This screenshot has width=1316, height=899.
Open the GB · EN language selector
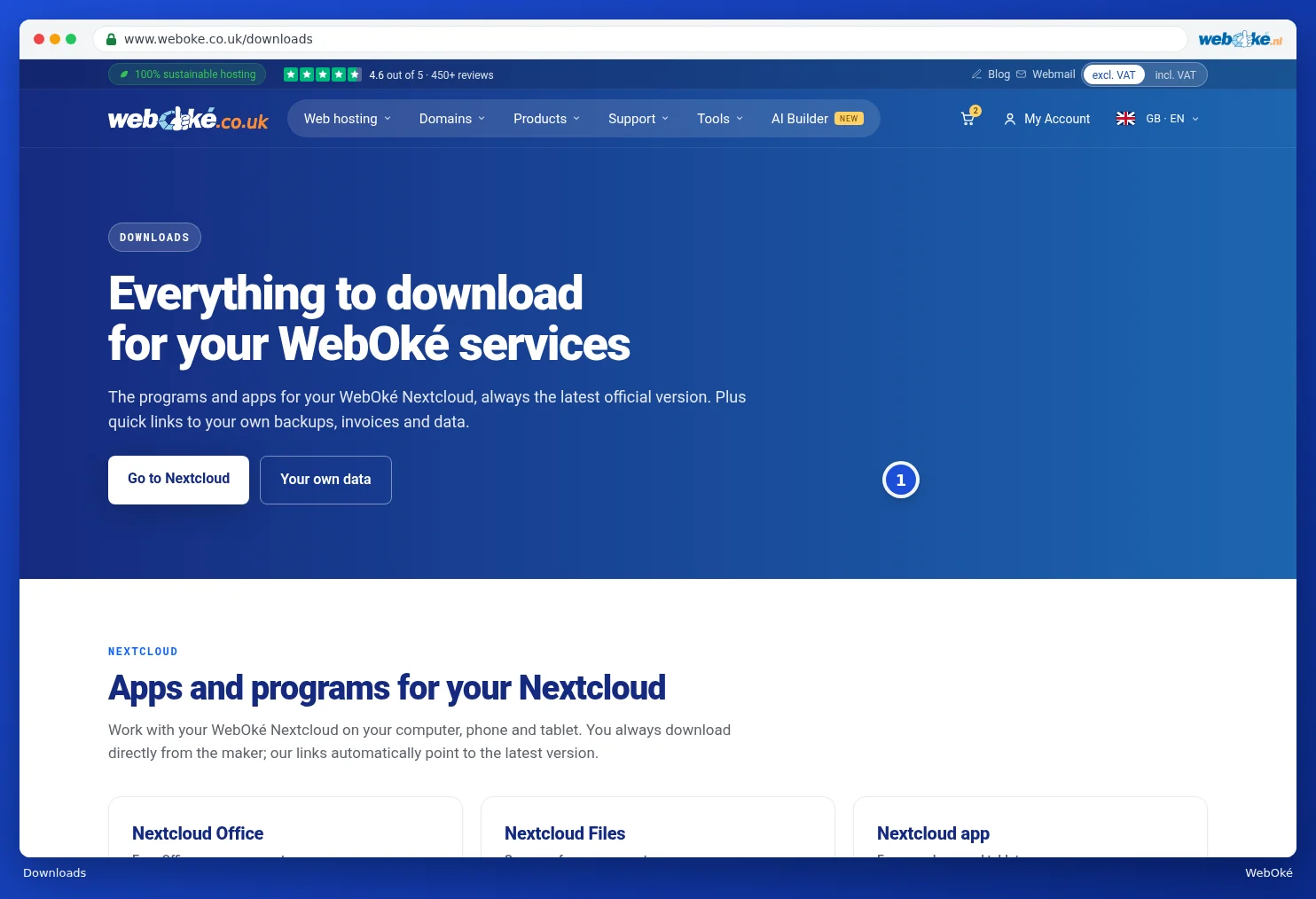coord(1158,119)
